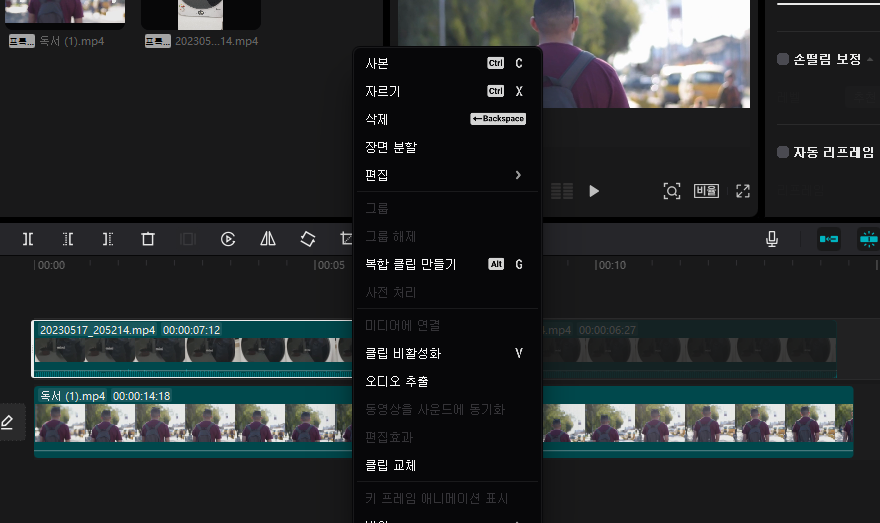Screen dimensions: 880x523
Task: Select the 20230517_205214.mp4 timeline clip
Action: 192,348
